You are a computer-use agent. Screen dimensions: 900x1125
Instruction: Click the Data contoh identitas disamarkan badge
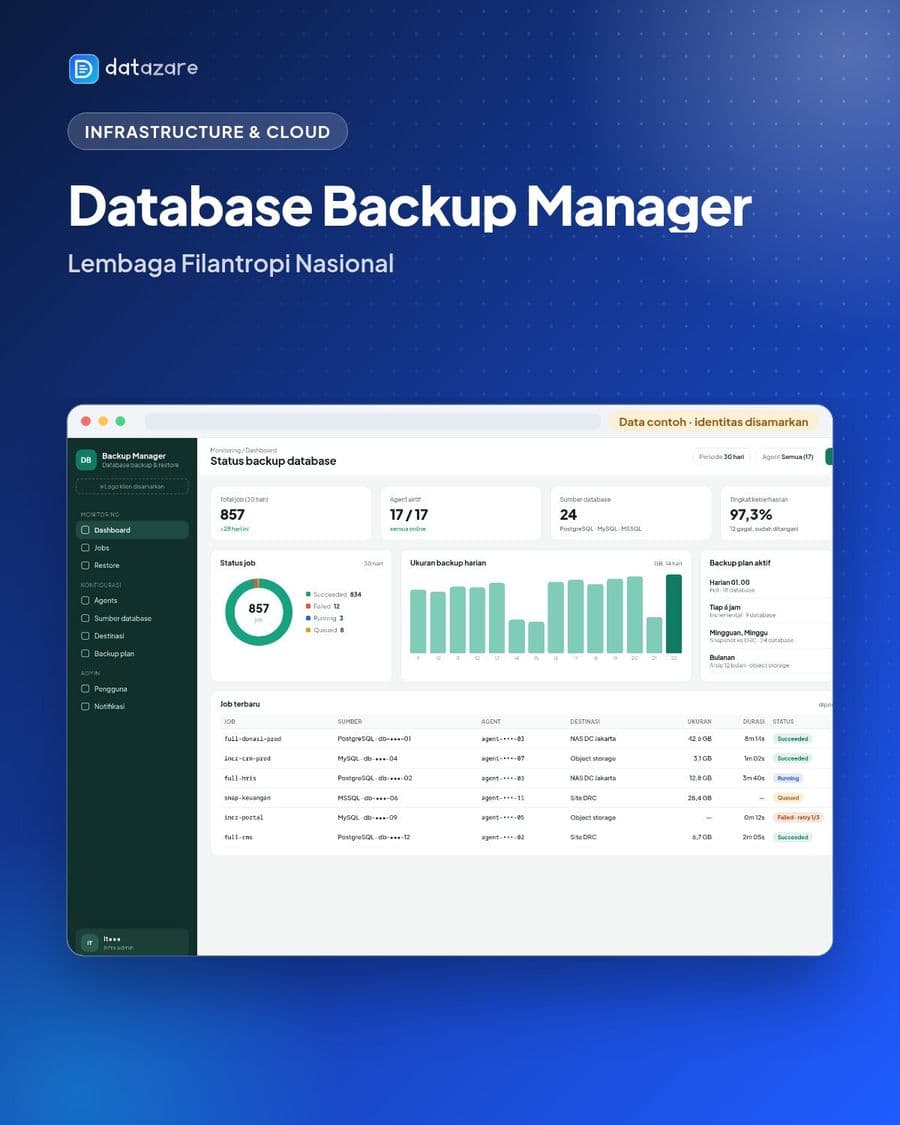click(x=713, y=422)
